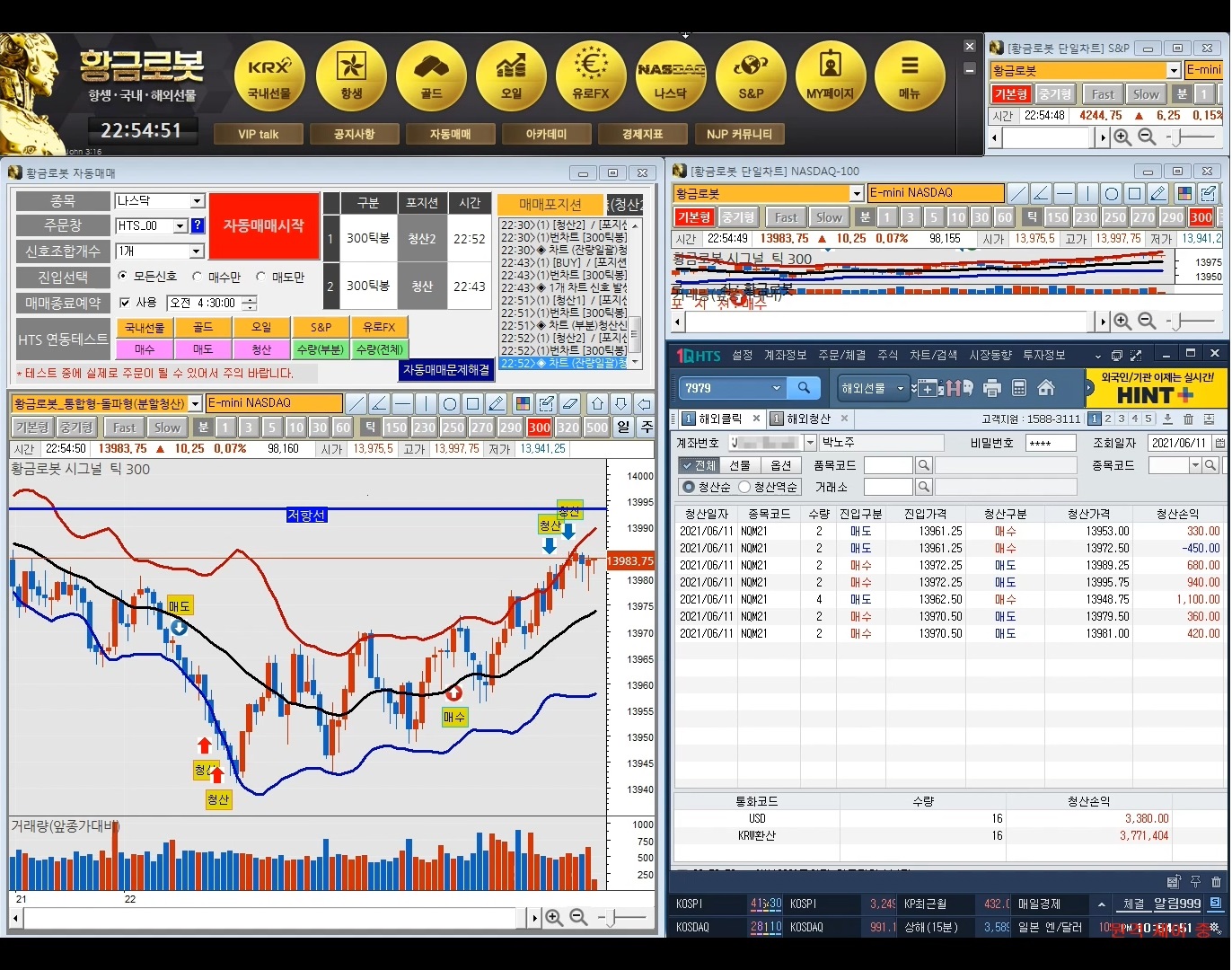Viewport: 1232px width, 970px height.
Task: Zoom out on the main chart
Action: pyautogui.click(x=578, y=918)
